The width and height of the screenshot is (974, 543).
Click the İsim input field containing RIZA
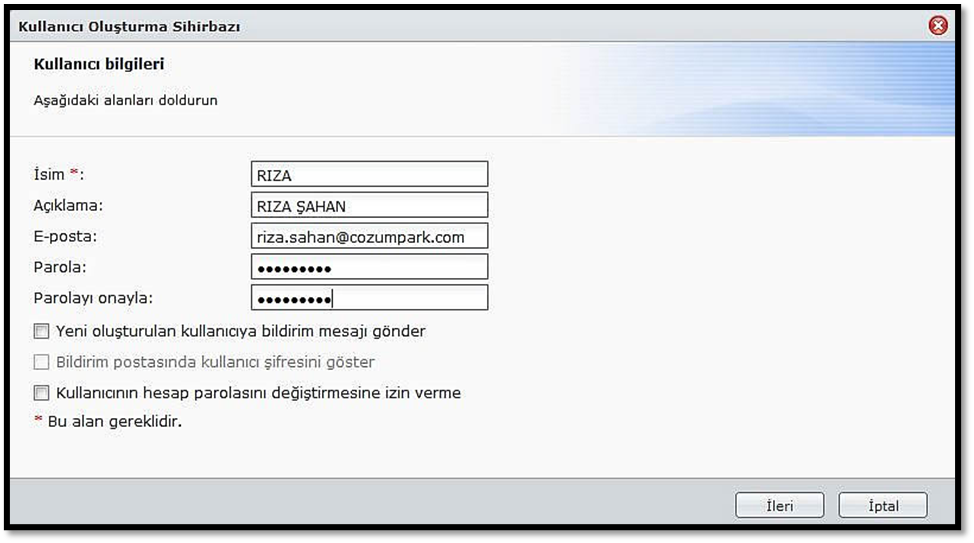(x=369, y=174)
